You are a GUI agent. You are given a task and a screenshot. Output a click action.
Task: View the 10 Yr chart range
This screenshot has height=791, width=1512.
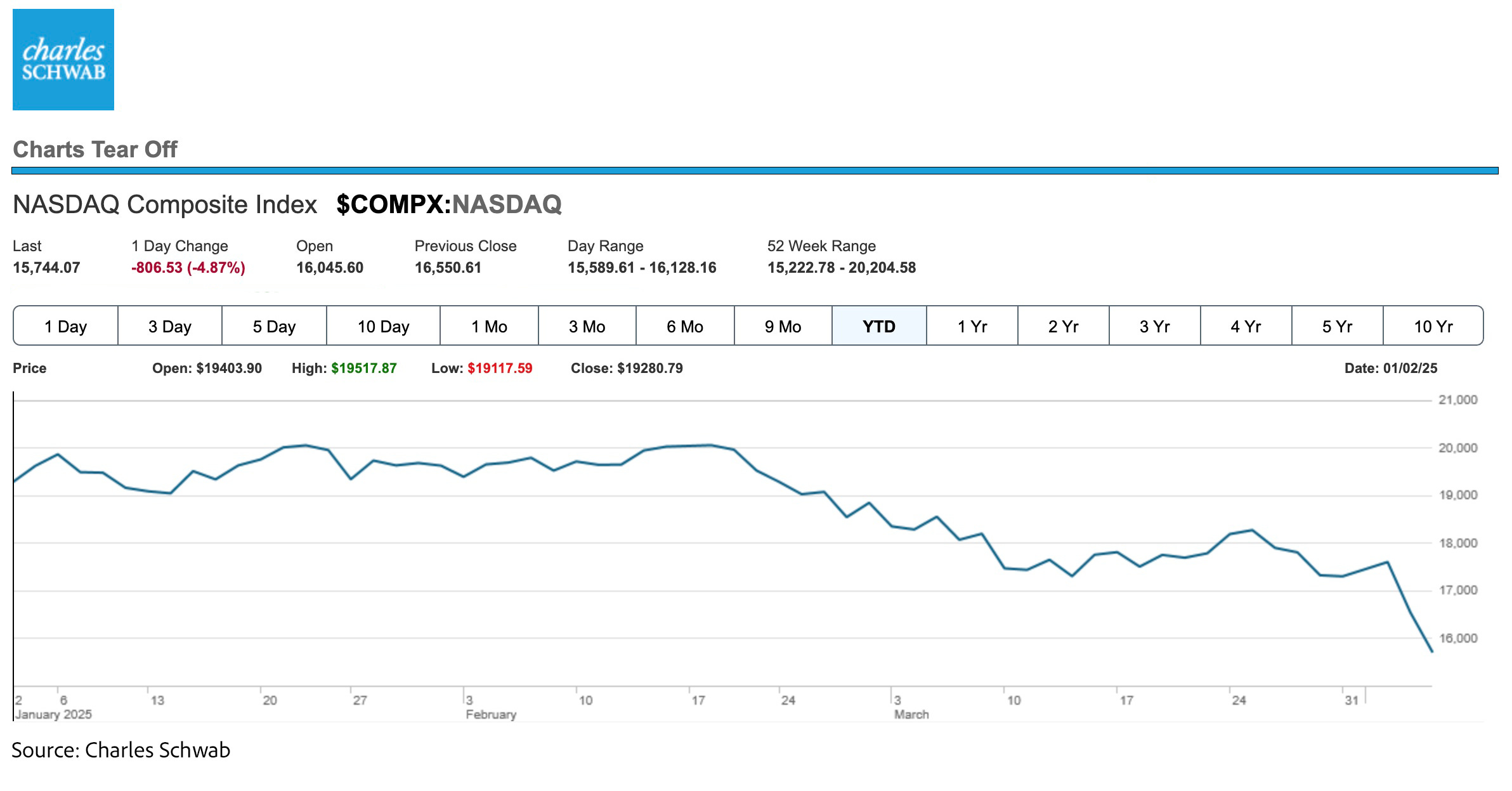1433,326
